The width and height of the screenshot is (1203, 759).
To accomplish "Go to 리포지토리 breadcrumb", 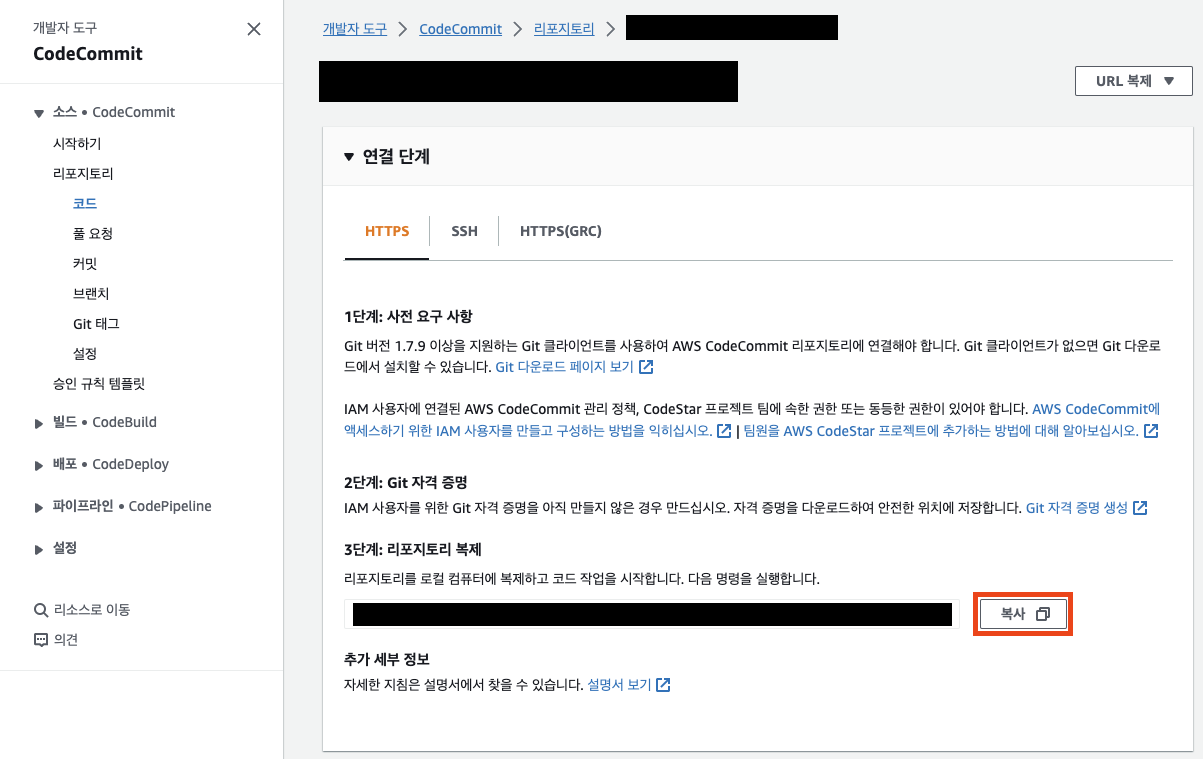I will tap(564, 29).
